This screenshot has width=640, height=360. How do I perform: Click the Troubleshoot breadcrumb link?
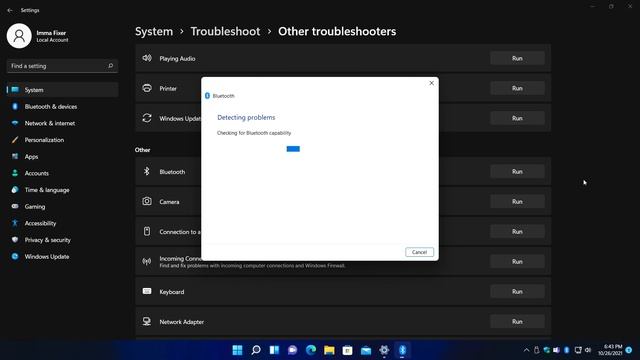pyautogui.click(x=225, y=31)
